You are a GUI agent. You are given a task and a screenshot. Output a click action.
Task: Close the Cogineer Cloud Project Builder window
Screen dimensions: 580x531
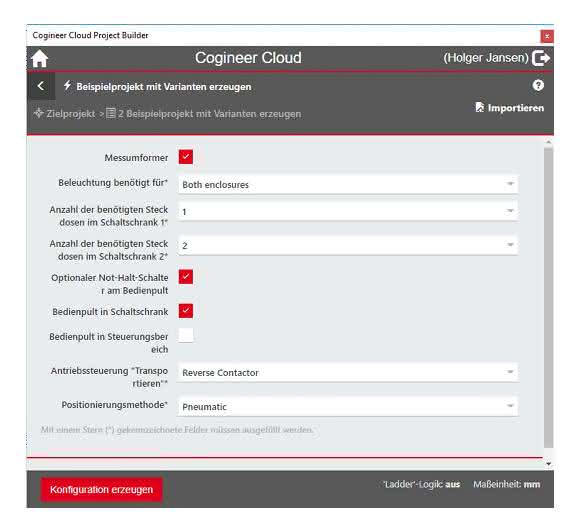[x=547, y=36]
